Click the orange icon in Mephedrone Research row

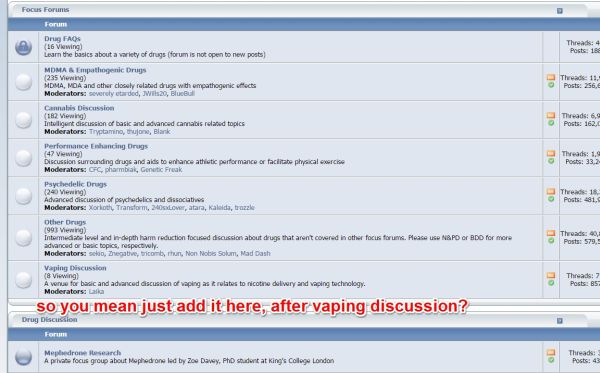click(x=551, y=352)
